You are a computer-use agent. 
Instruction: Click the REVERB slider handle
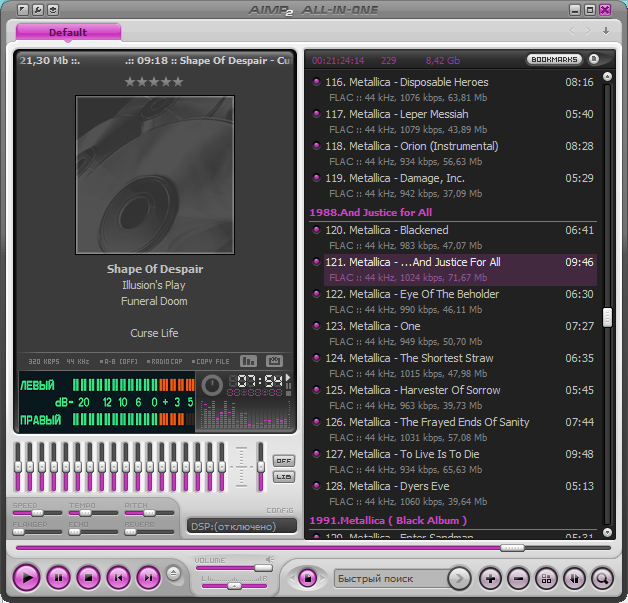click(x=131, y=532)
